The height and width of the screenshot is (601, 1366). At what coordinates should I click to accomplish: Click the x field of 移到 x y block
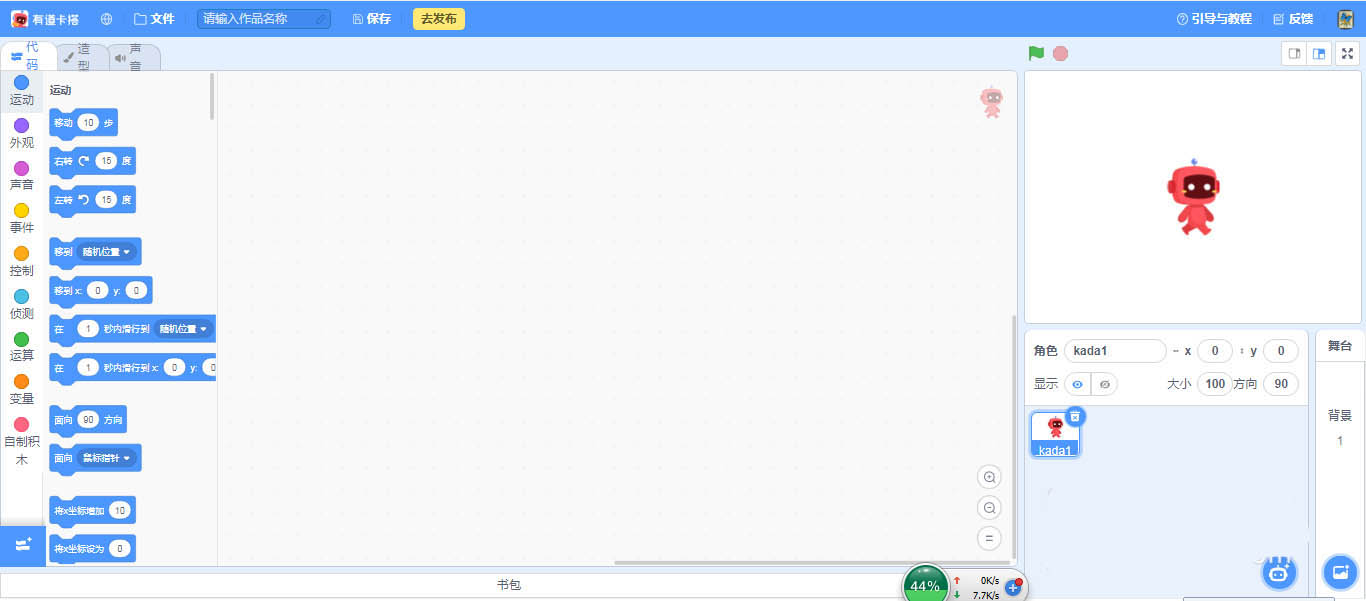point(97,290)
